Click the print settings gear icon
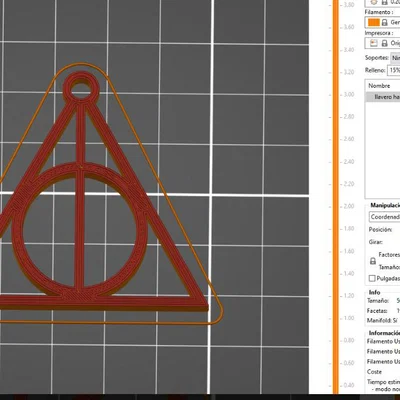This screenshot has width=400, height=400. tap(374, 2)
